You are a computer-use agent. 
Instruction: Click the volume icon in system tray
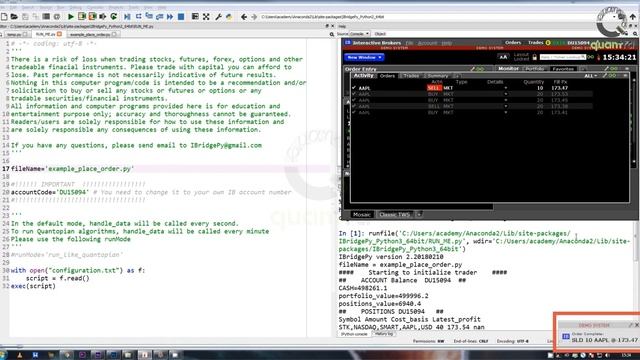click(x=607, y=356)
